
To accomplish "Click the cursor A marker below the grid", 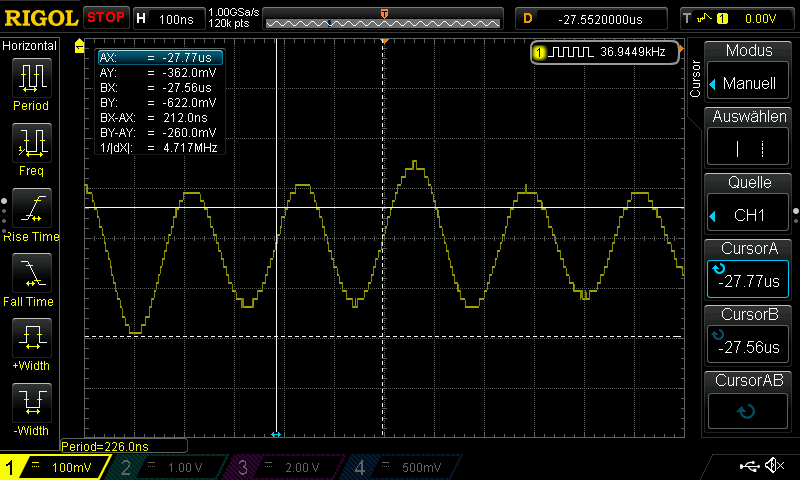I will (x=276, y=434).
